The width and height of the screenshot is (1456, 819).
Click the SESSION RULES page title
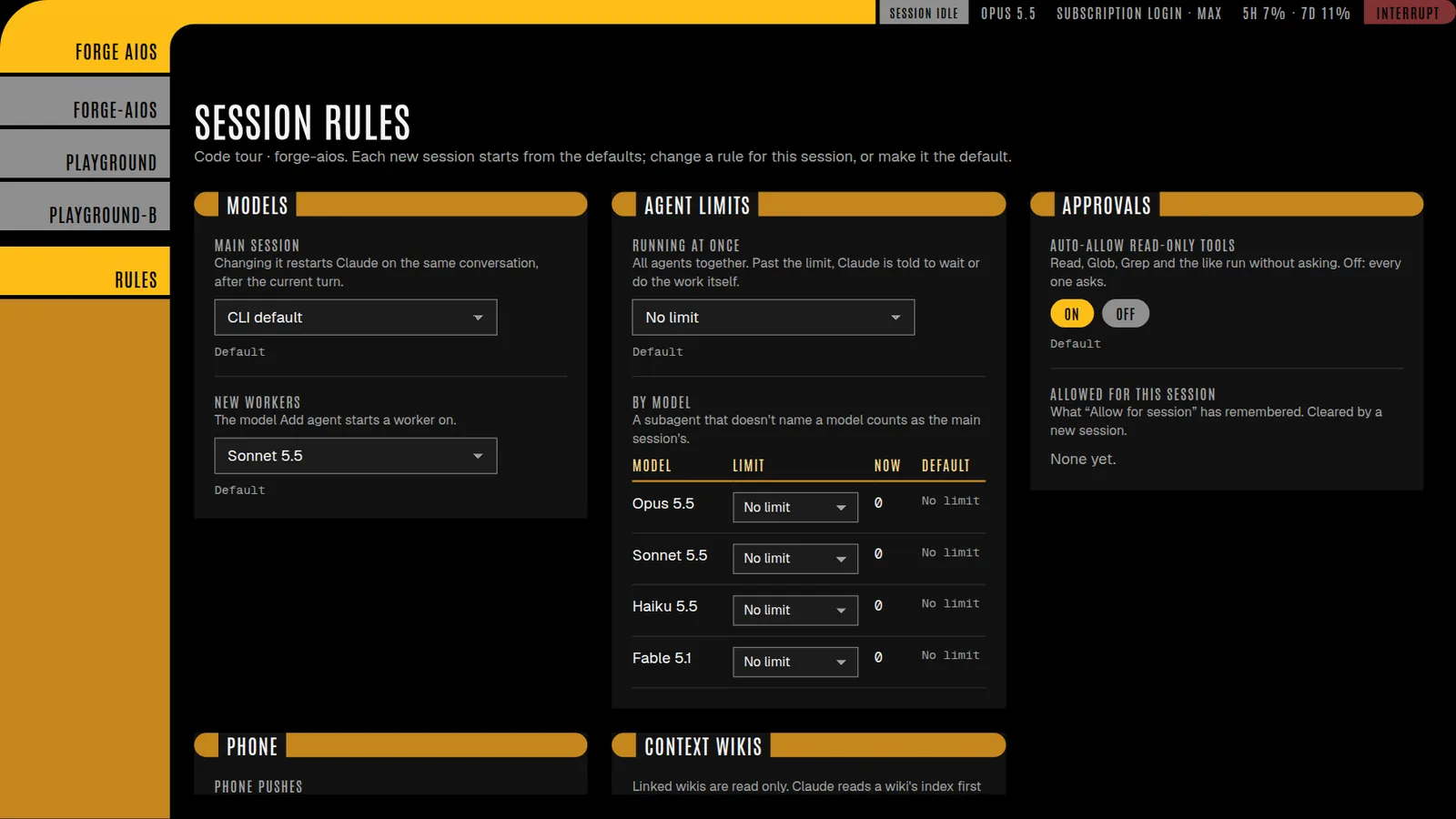coord(302,123)
